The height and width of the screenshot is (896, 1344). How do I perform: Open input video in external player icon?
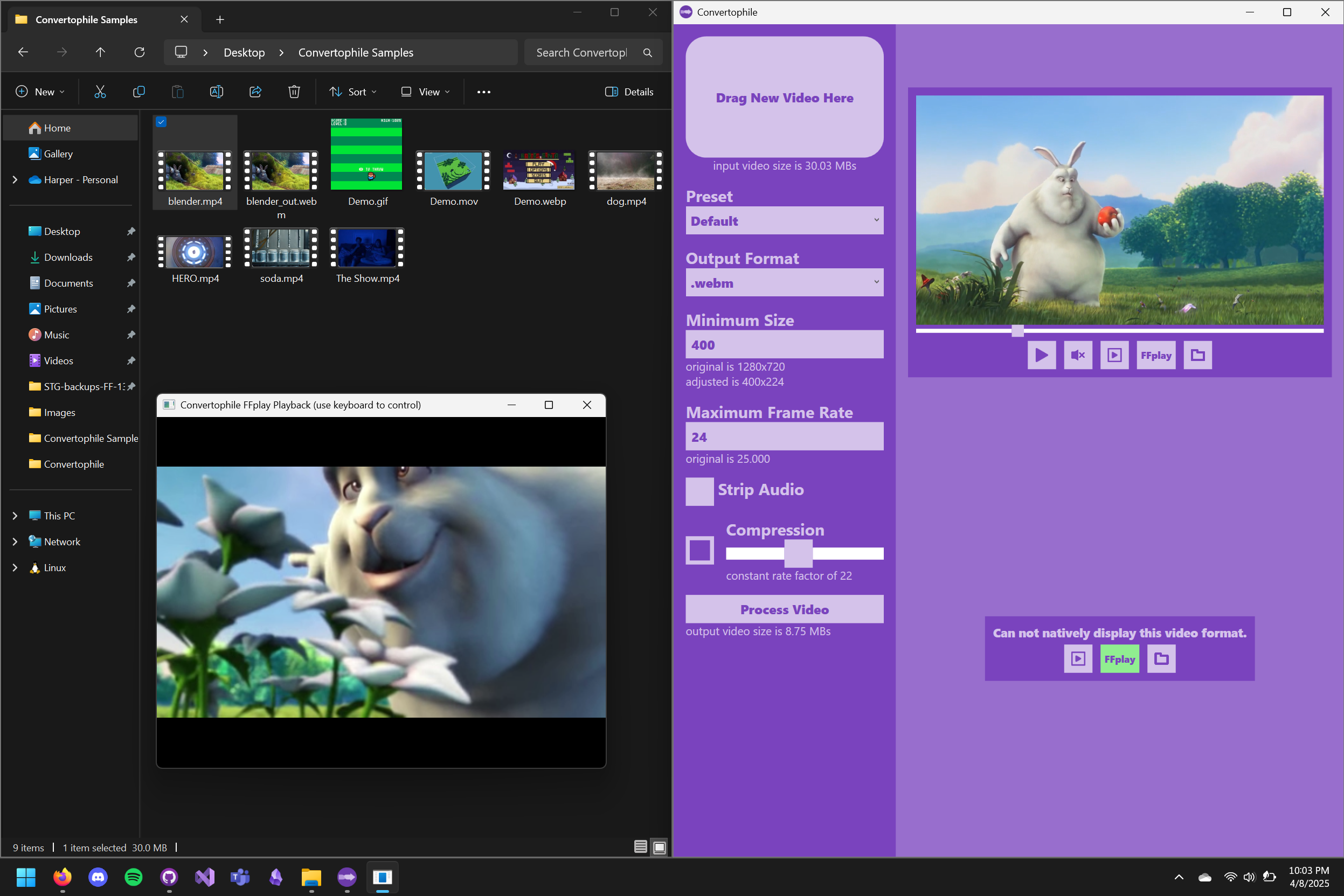(1114, 355)
